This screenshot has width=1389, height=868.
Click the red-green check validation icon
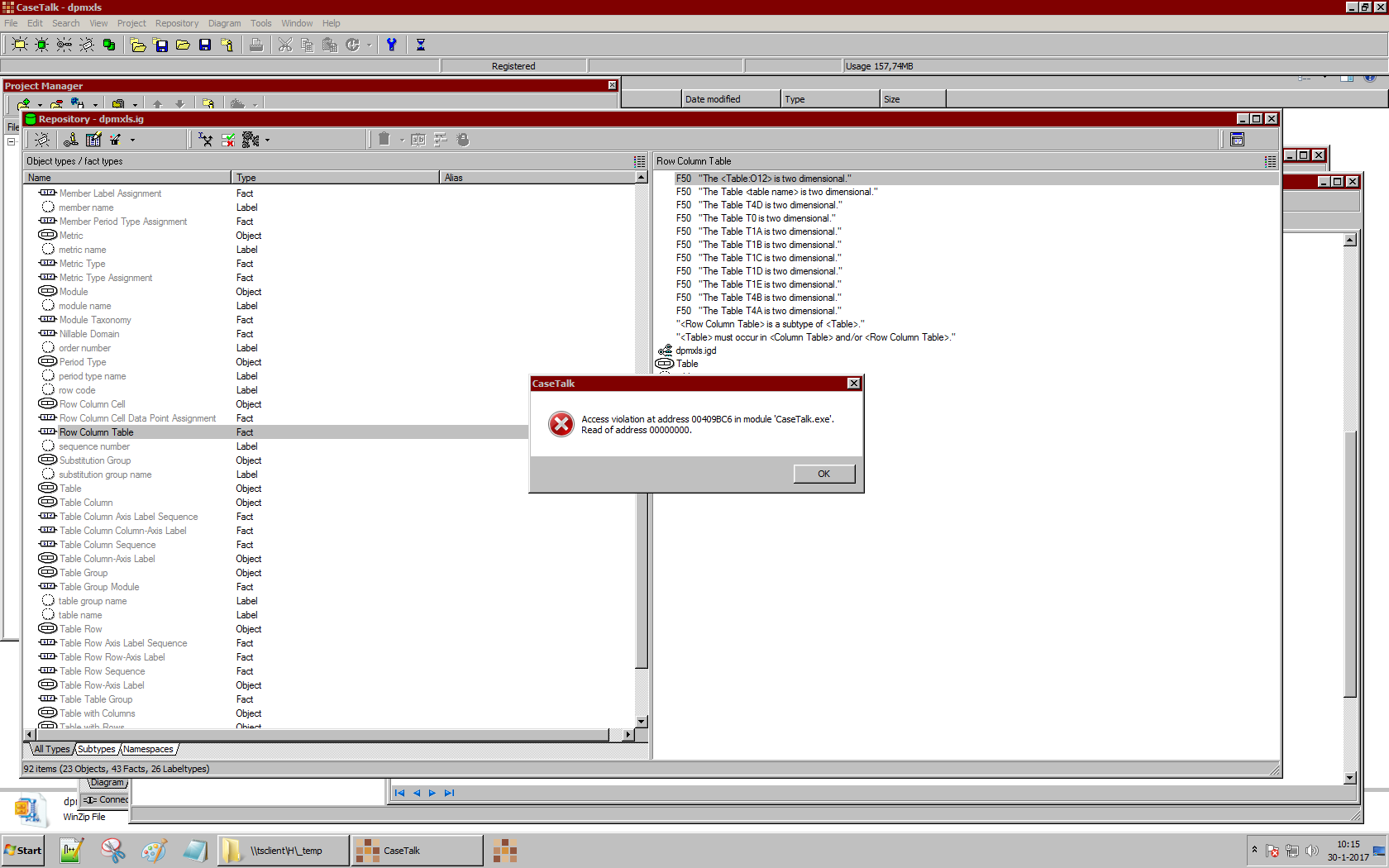[228, 140]
